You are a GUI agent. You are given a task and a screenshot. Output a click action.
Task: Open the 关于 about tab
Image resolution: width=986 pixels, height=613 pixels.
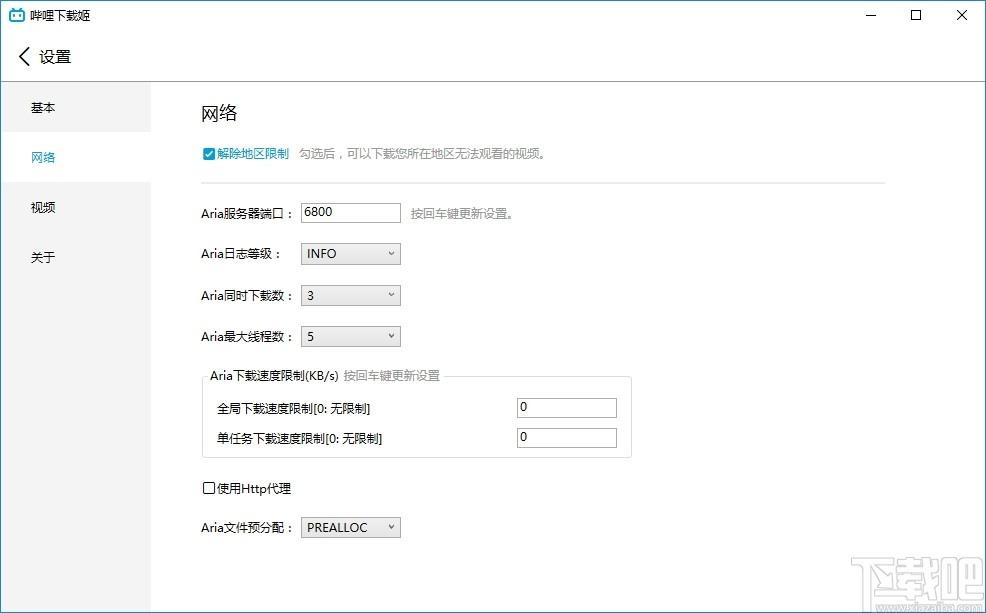tap(75, 257)
